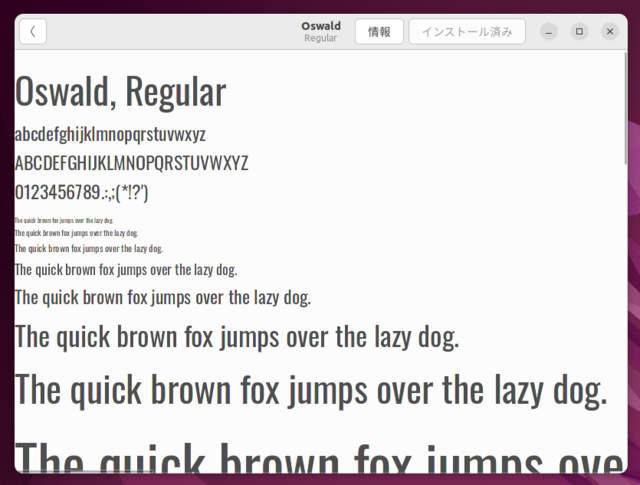Click the インストール済み button
640x485 pixels.
pyautogui.click(x=466, y=32)
